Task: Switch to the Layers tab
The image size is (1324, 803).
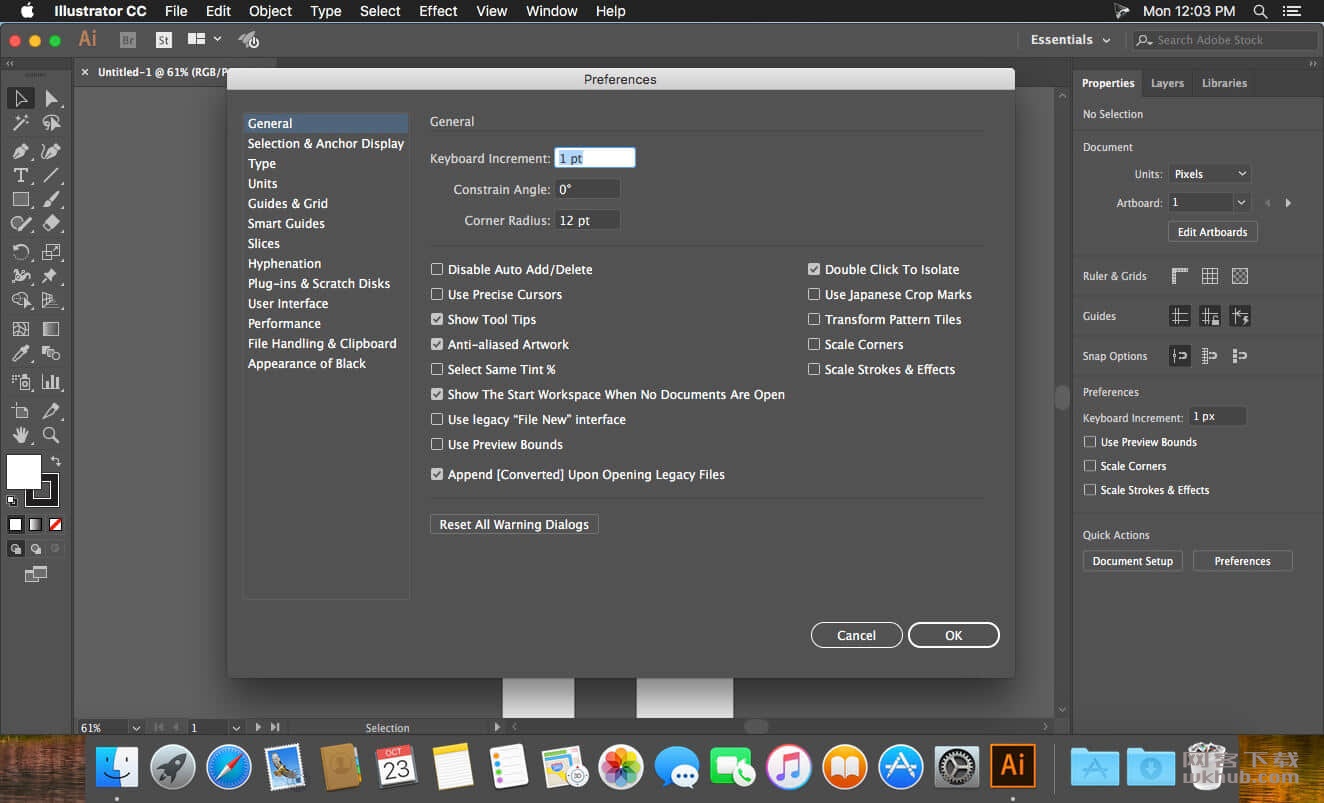Action: pos(1167,83)
